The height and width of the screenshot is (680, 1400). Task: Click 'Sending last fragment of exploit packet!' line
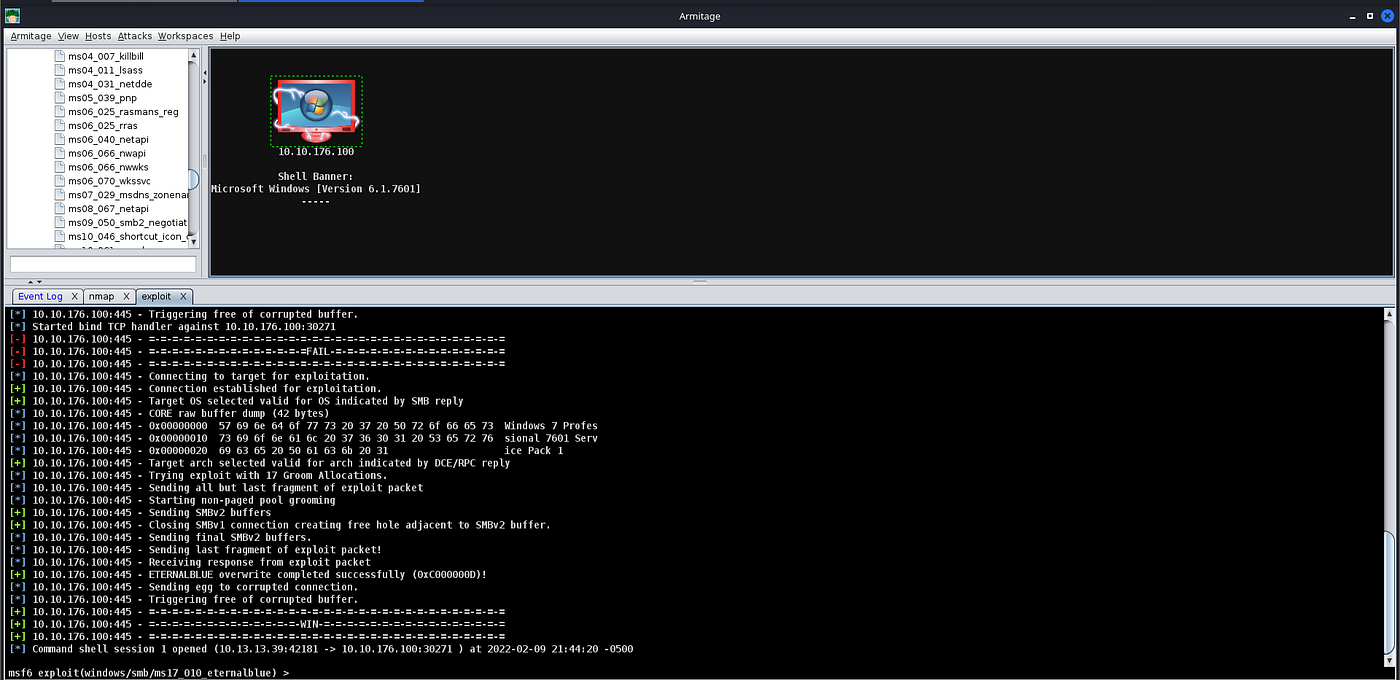(x=195, y=550)
